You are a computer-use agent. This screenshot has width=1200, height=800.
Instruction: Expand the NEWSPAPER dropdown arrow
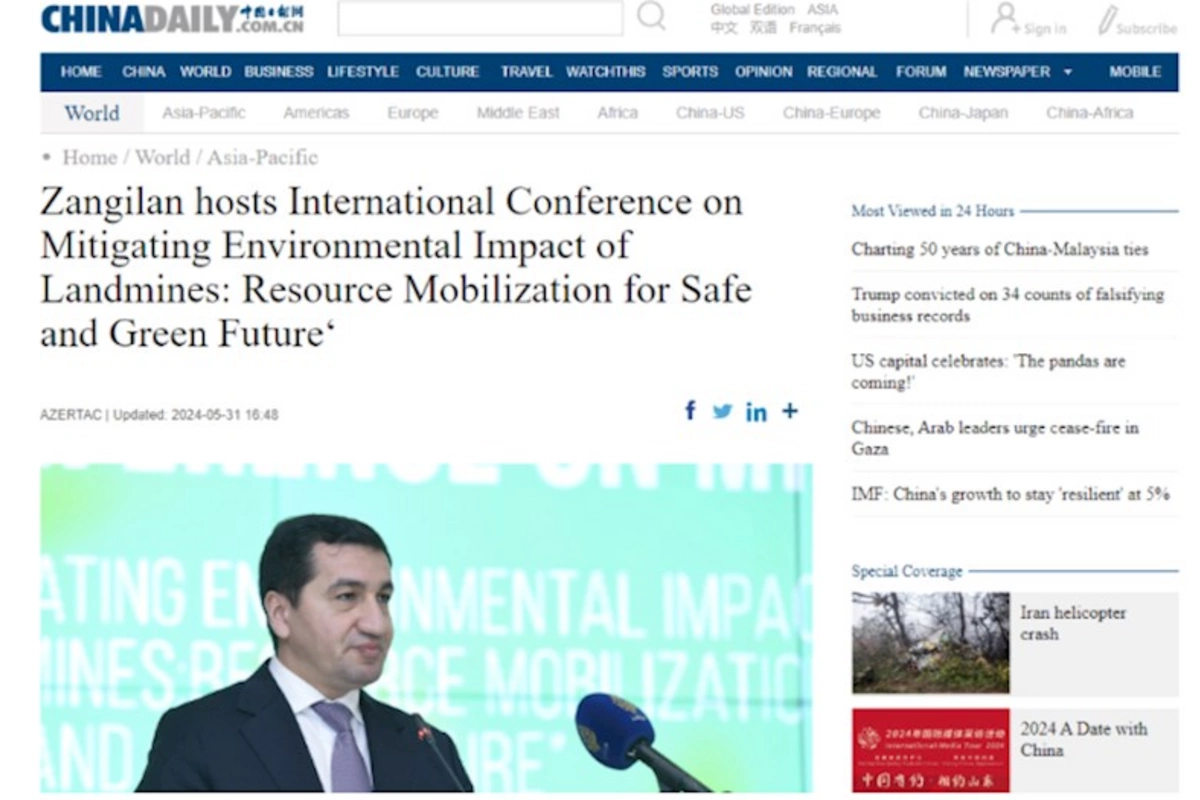(1068, 72)
